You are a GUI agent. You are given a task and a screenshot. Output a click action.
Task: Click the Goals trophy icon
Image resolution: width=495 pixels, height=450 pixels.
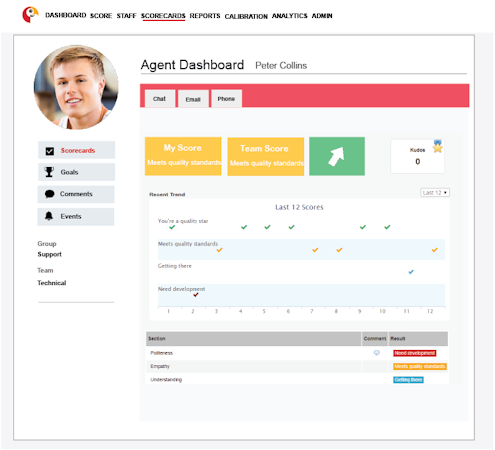pyautogui.click(x=49, y=172)
